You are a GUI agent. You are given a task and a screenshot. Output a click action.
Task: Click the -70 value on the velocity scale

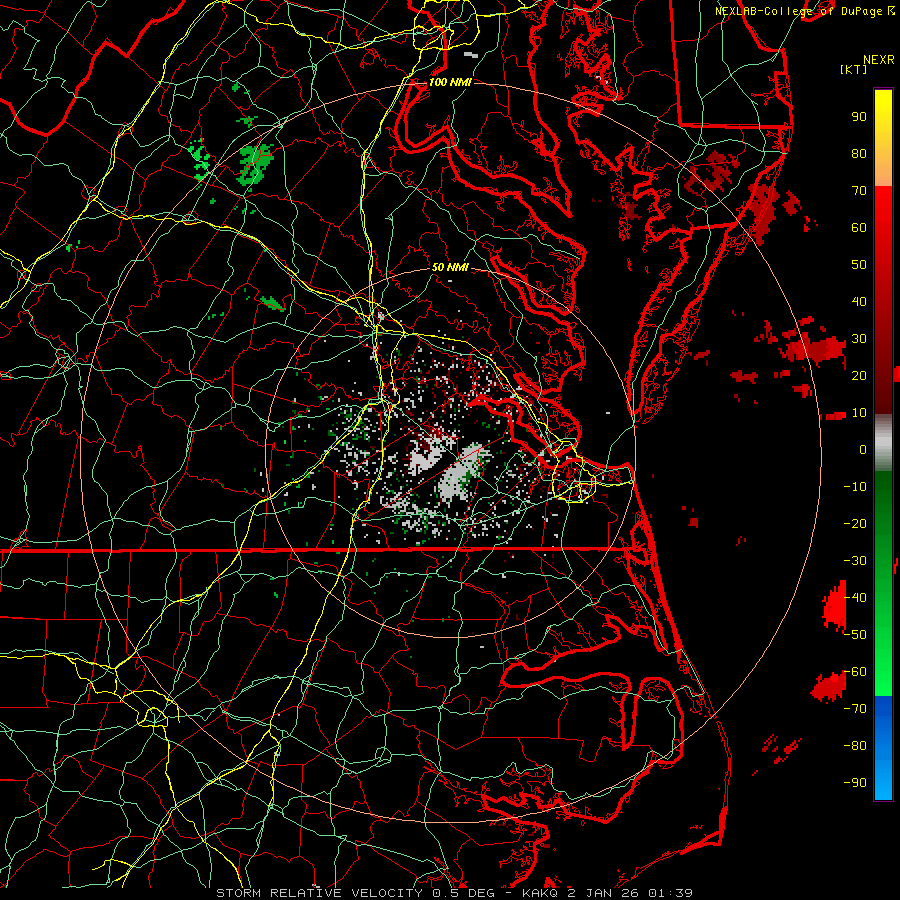click(855, 709)
